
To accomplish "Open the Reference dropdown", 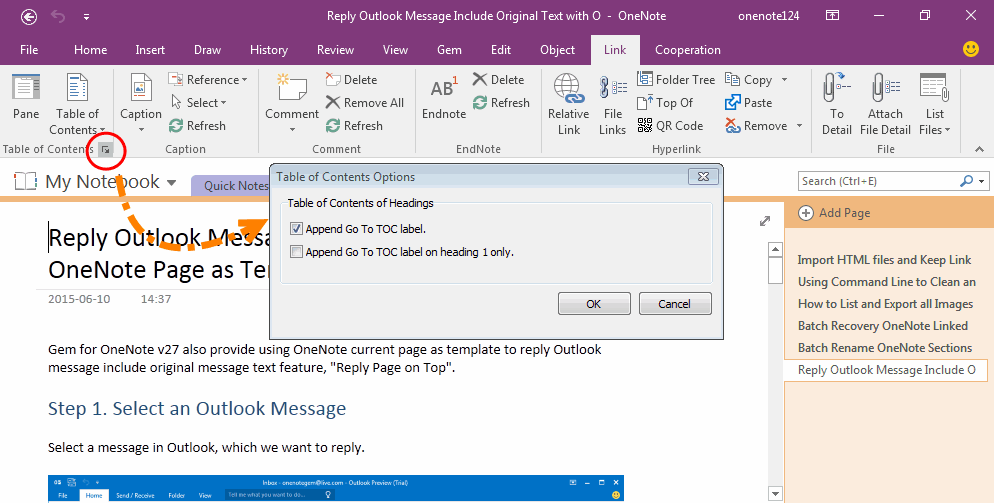I will click(208, 79).
